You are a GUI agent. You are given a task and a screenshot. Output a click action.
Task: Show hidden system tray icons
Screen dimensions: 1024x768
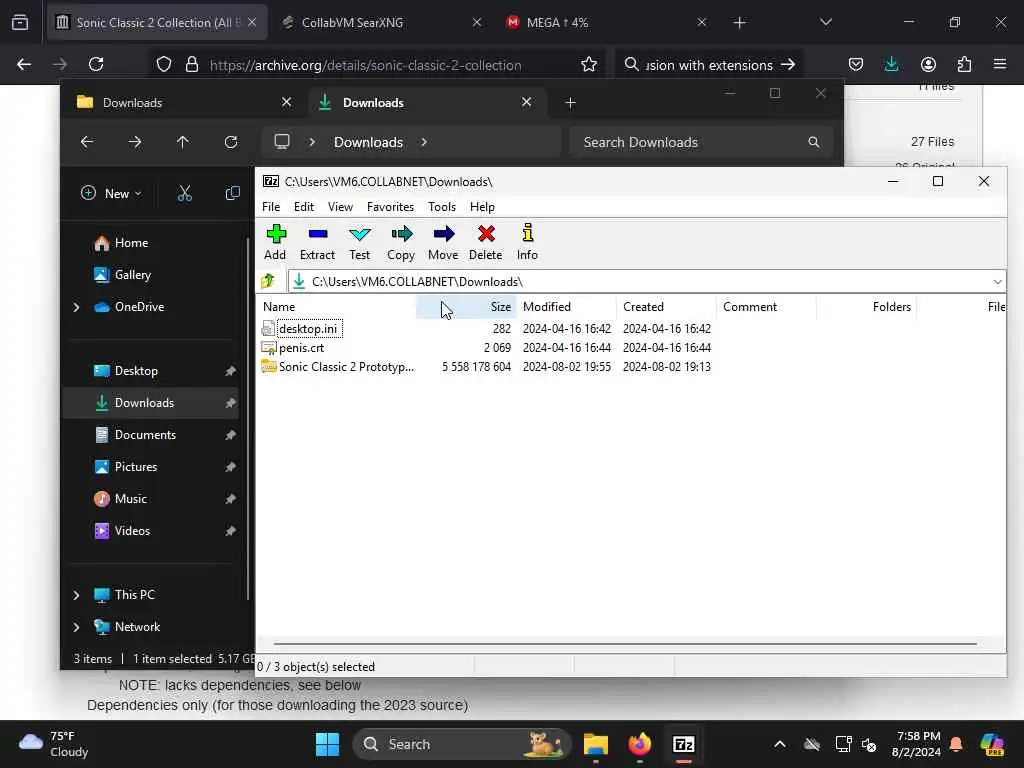(x=780, y=744)
